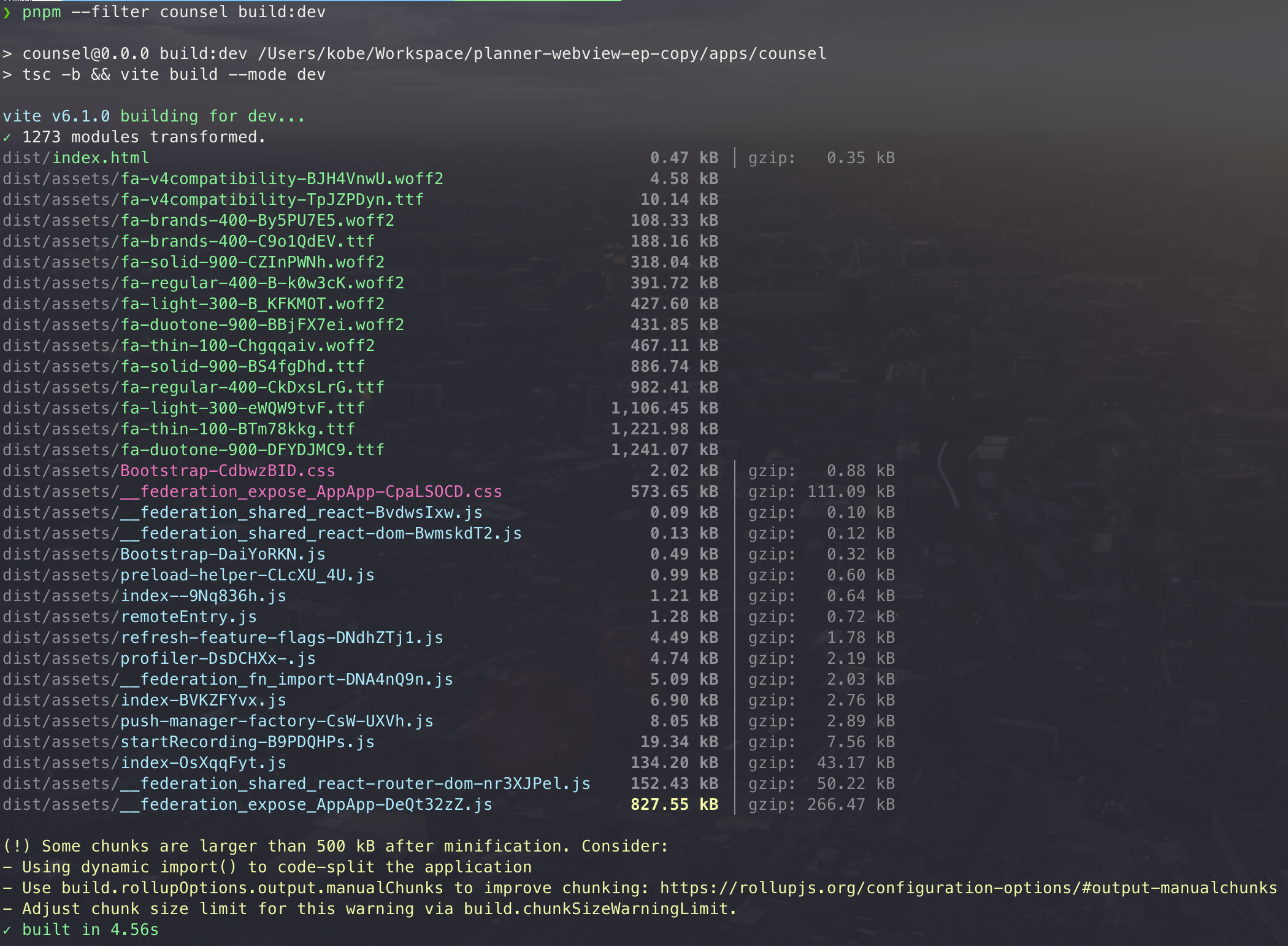Click fa-light-300-B_KFKMOT.woff2 filename
The image size is (1288, 946).
click(x=253, y=304)
